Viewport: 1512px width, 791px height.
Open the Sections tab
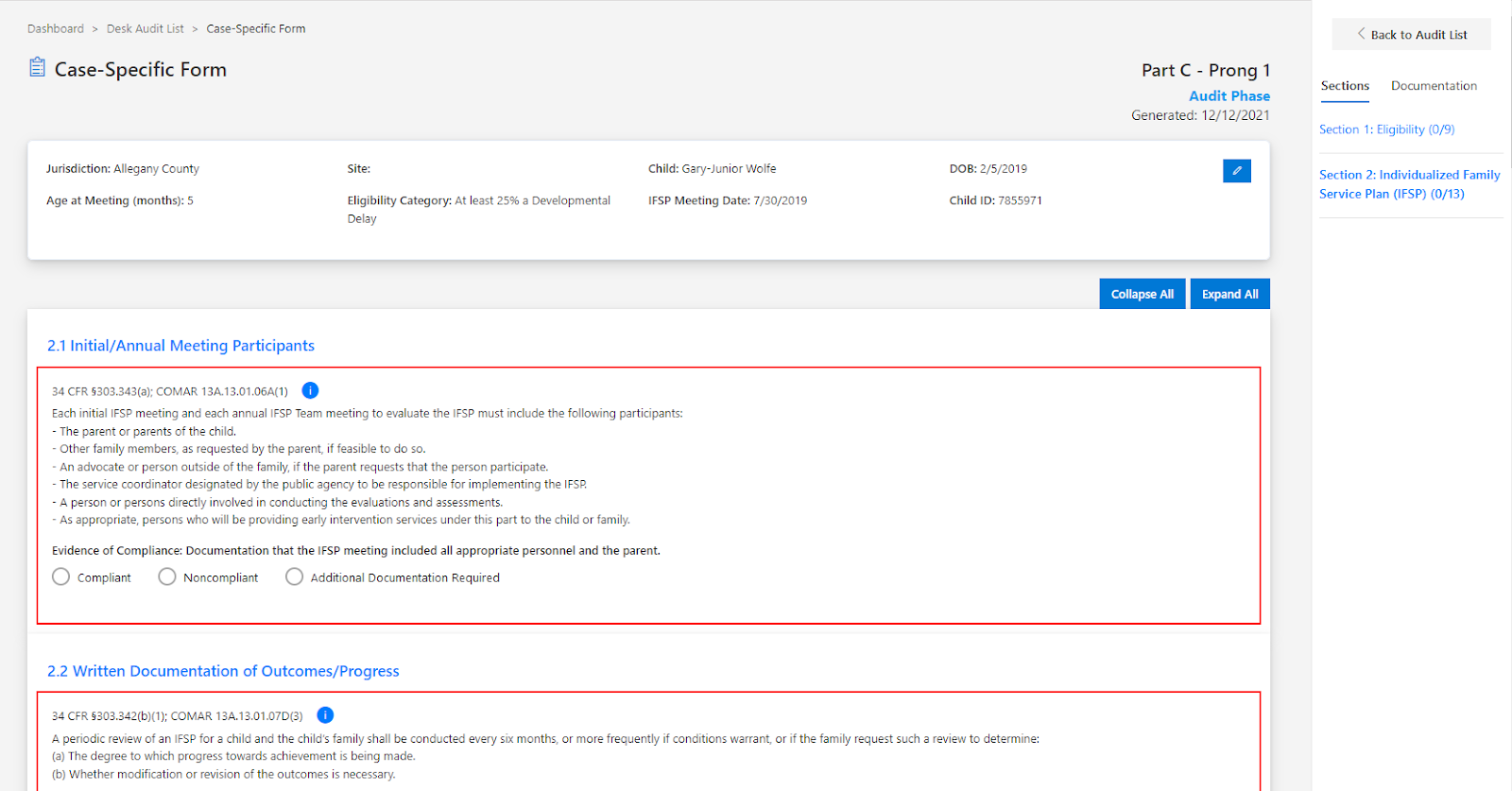tap(1345, 86)
